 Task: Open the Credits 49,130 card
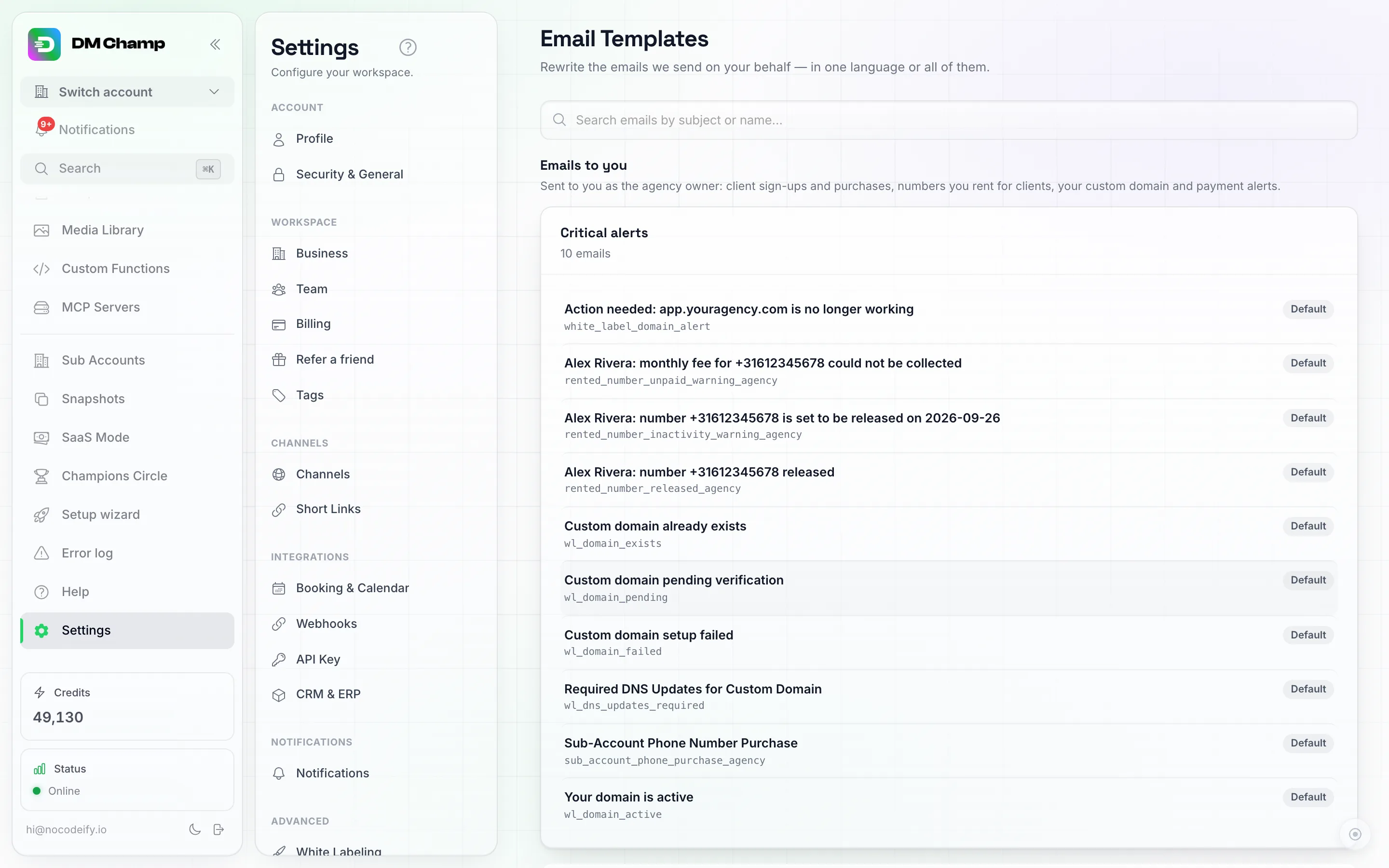127,706
